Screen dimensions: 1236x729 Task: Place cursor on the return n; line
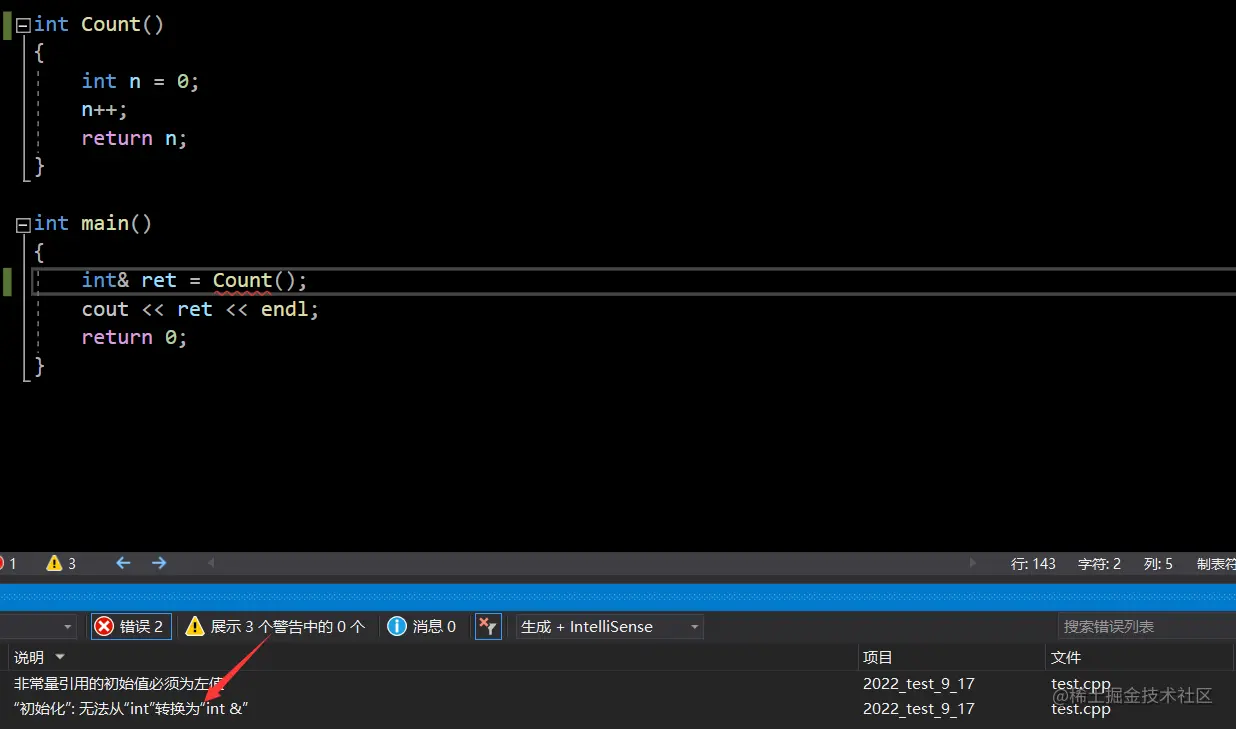[135, 138]
